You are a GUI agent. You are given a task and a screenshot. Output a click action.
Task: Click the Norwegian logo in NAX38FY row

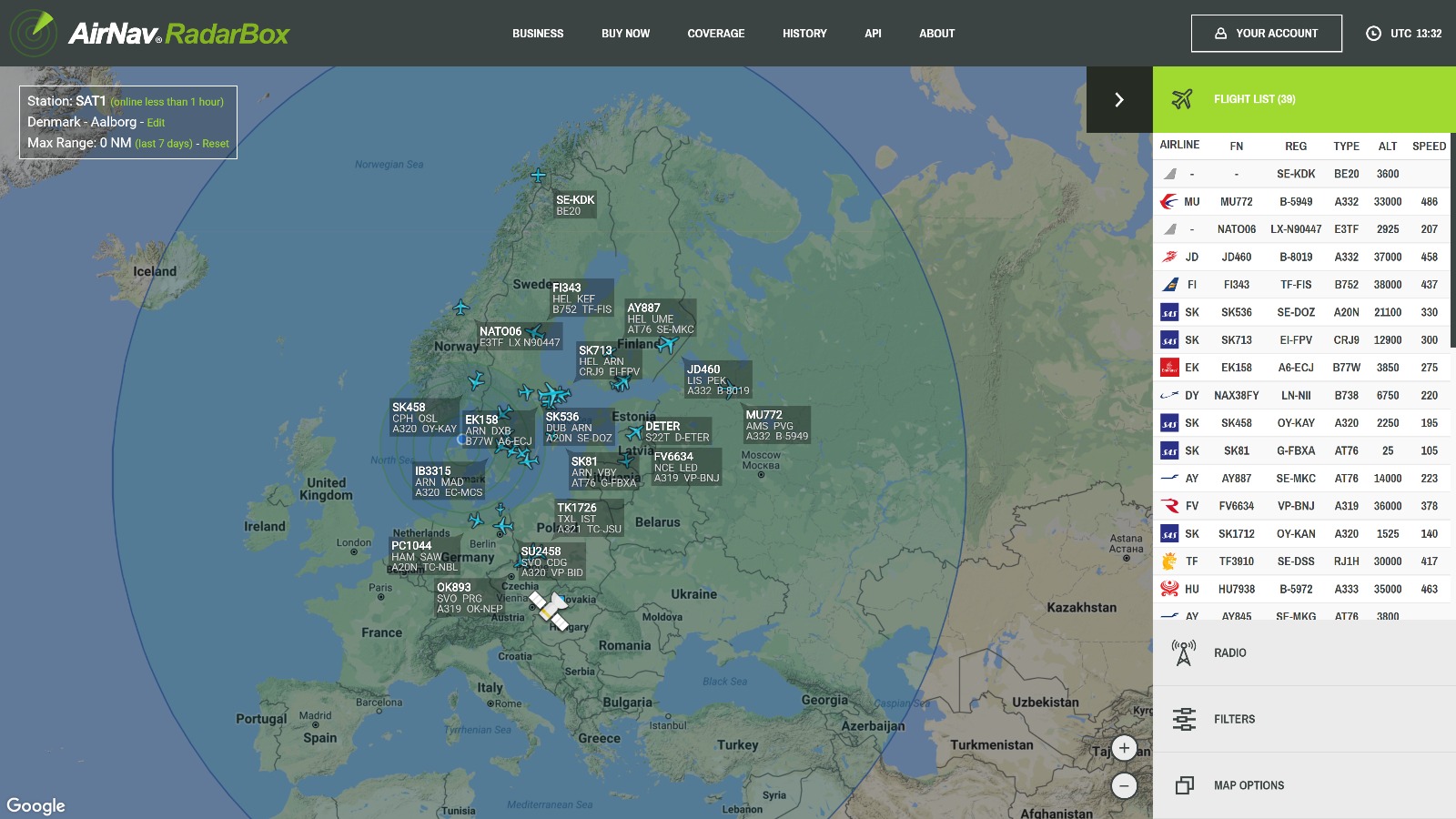(1169, 395)
